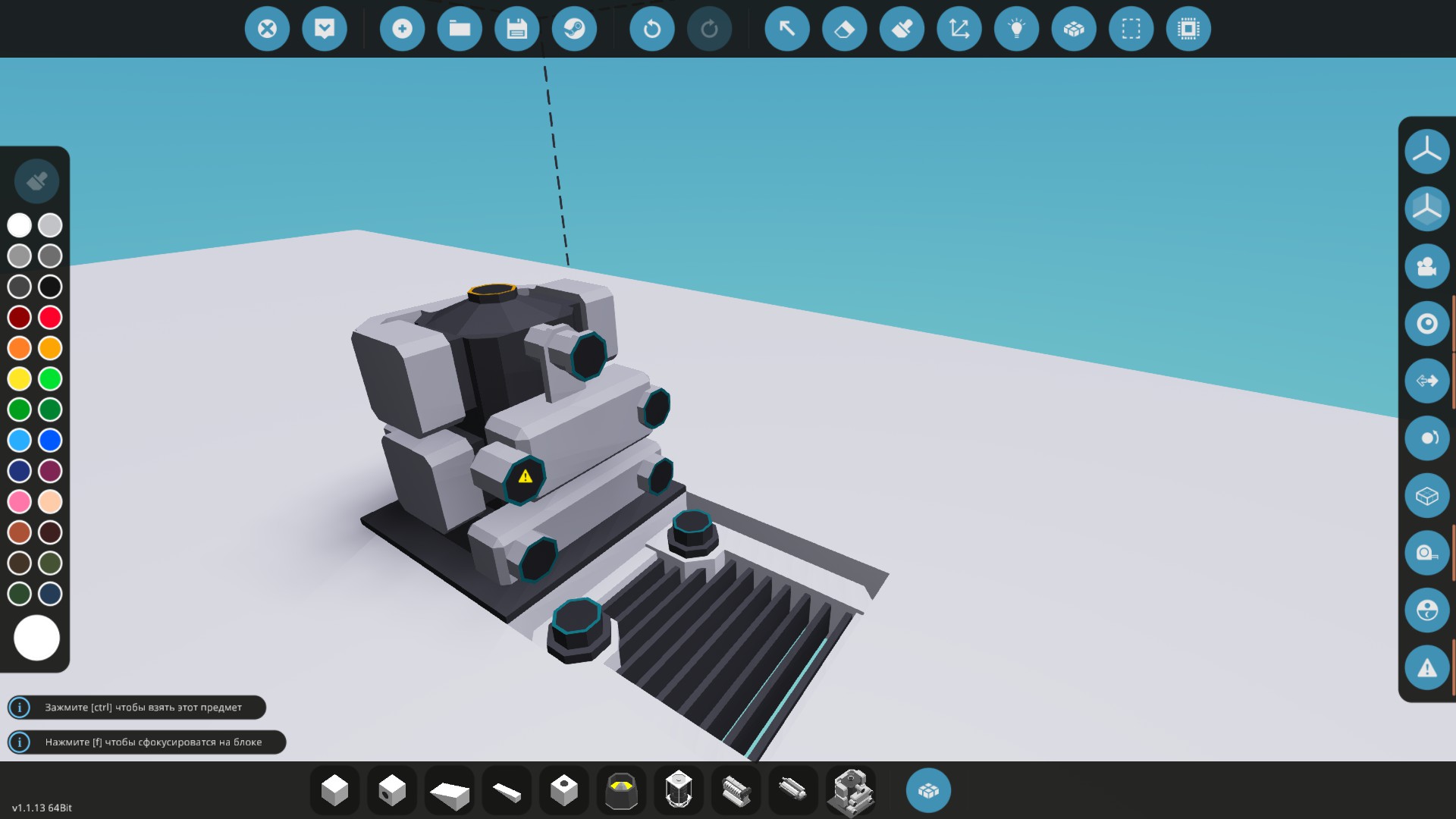The image size is (1456, 819).
Task: Pick the bright red color swatch
Action: coord(50,317)
